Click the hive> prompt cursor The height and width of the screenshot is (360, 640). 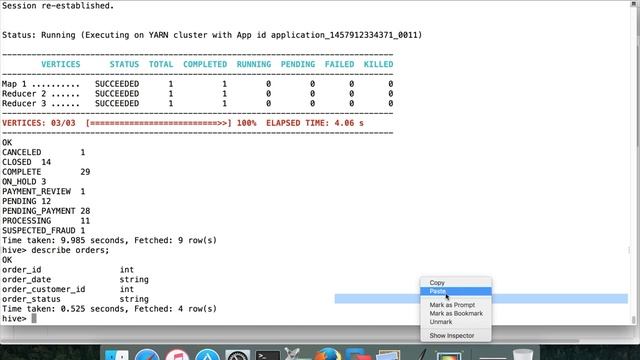(x=34, y=318)
